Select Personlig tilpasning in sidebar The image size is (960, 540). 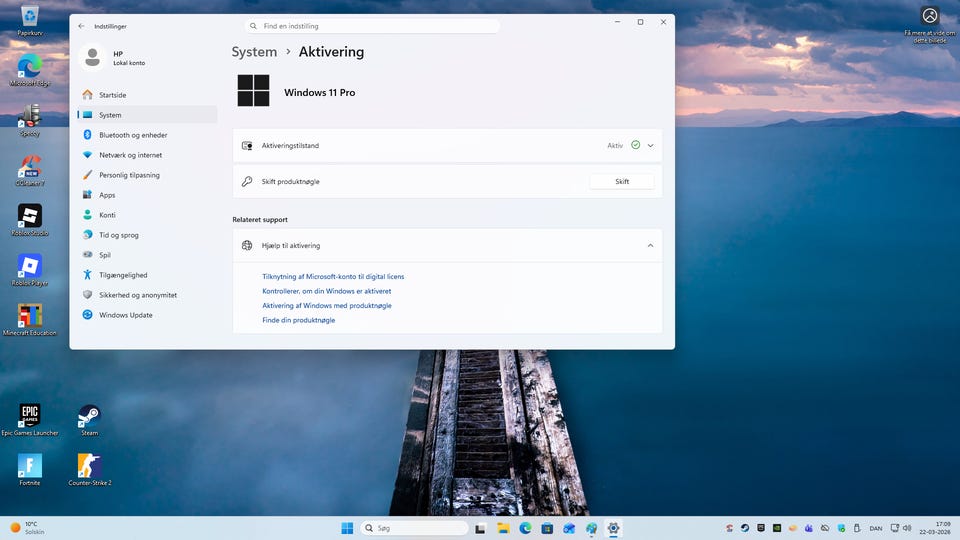129,175
